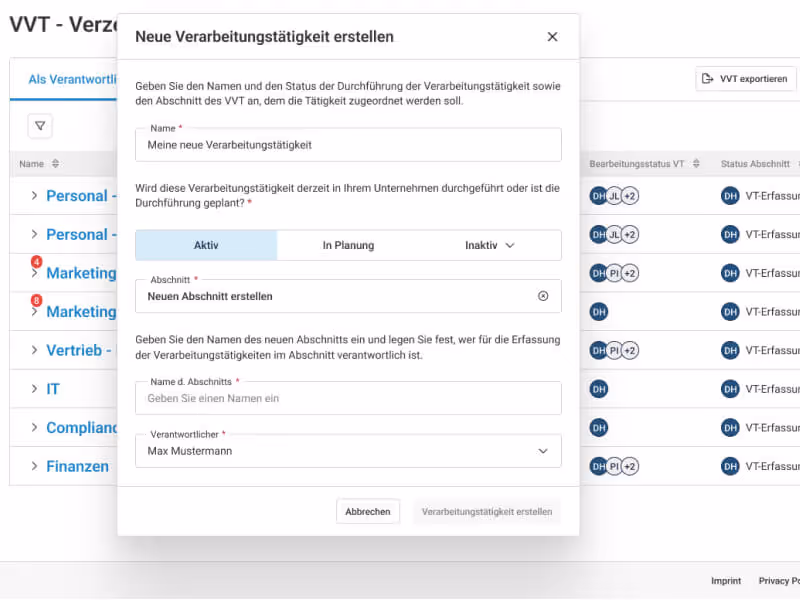This screenshot has width=800, height=600.
Task: Open the filter icon in the table toolbar
Action: pyautogui.click(x=40, y=126)
